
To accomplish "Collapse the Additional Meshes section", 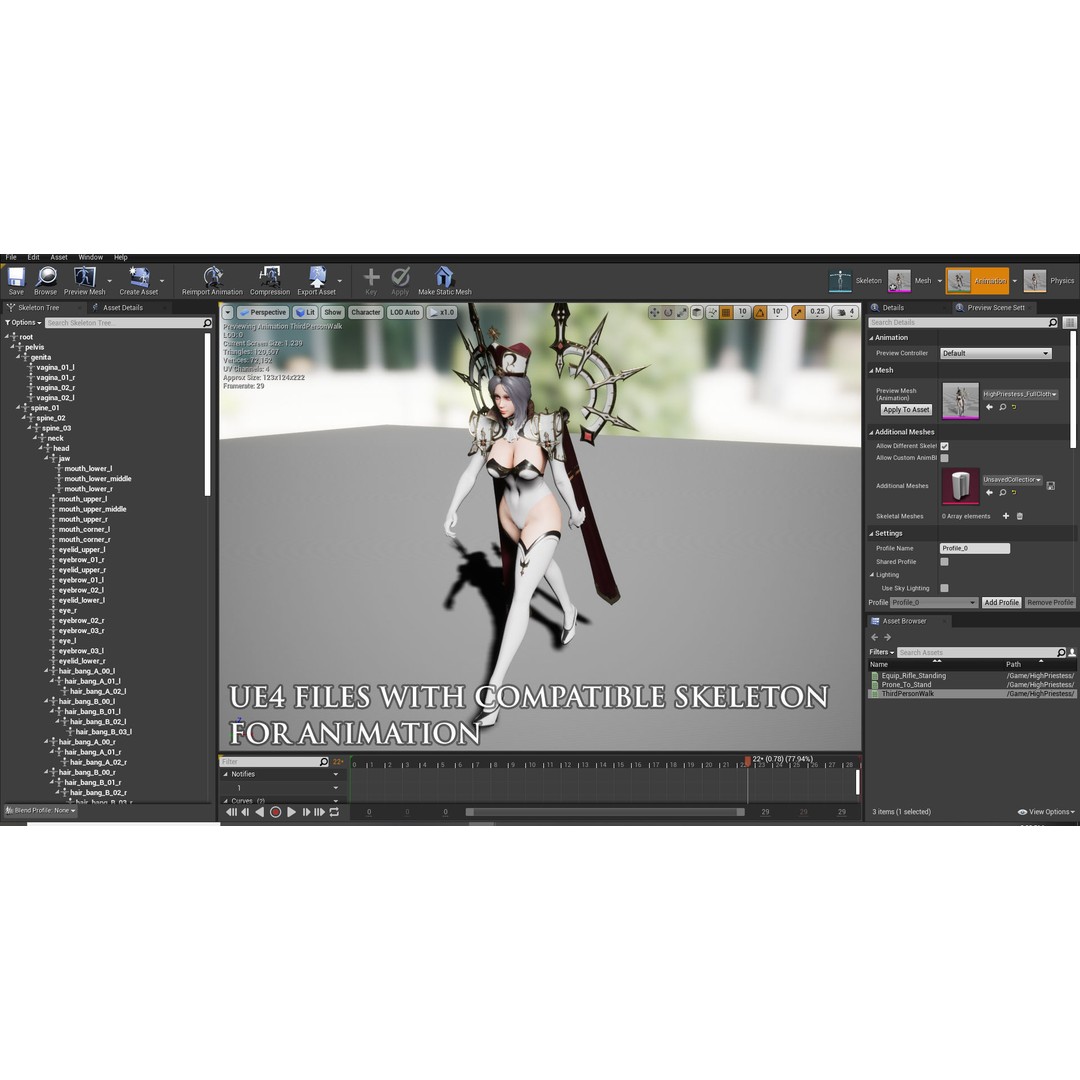I will click(871, 433).
